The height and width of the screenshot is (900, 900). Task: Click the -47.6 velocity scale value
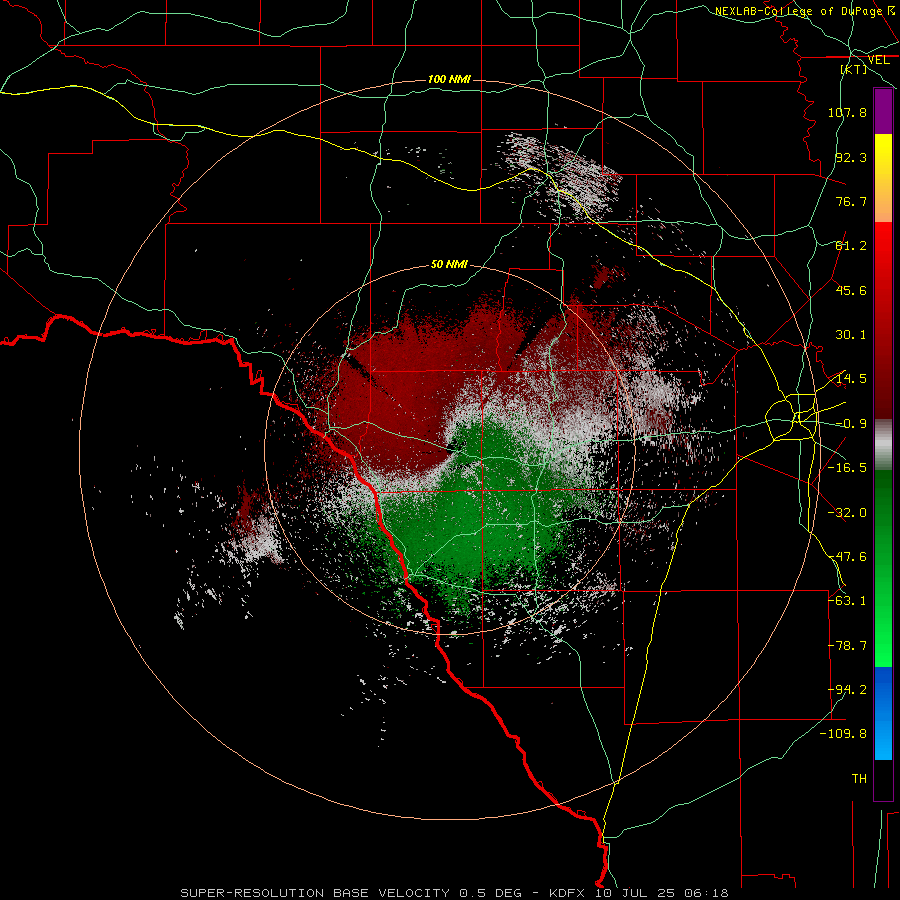(x=847, y=557)
